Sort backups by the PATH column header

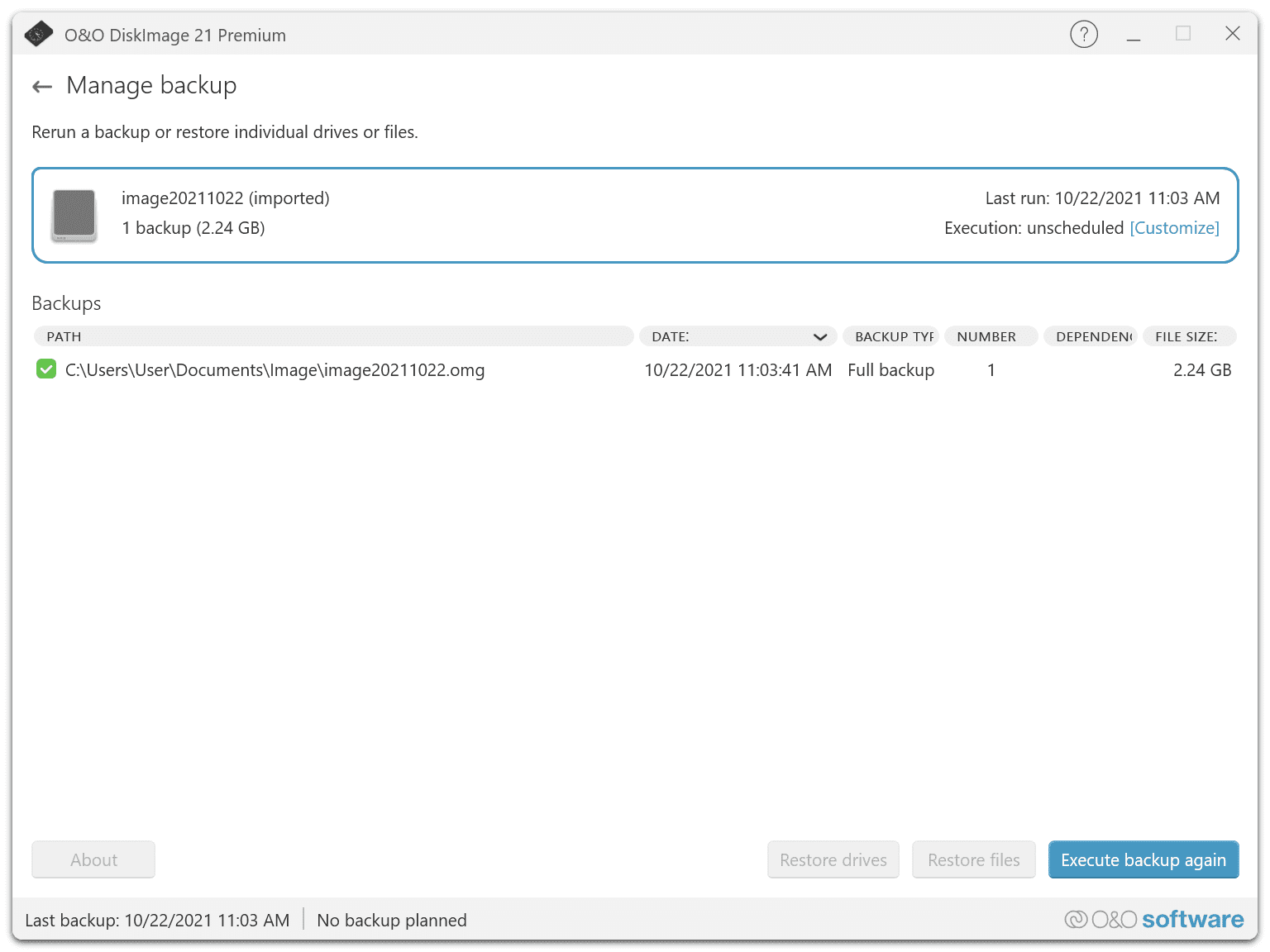[x=333, y=336]
